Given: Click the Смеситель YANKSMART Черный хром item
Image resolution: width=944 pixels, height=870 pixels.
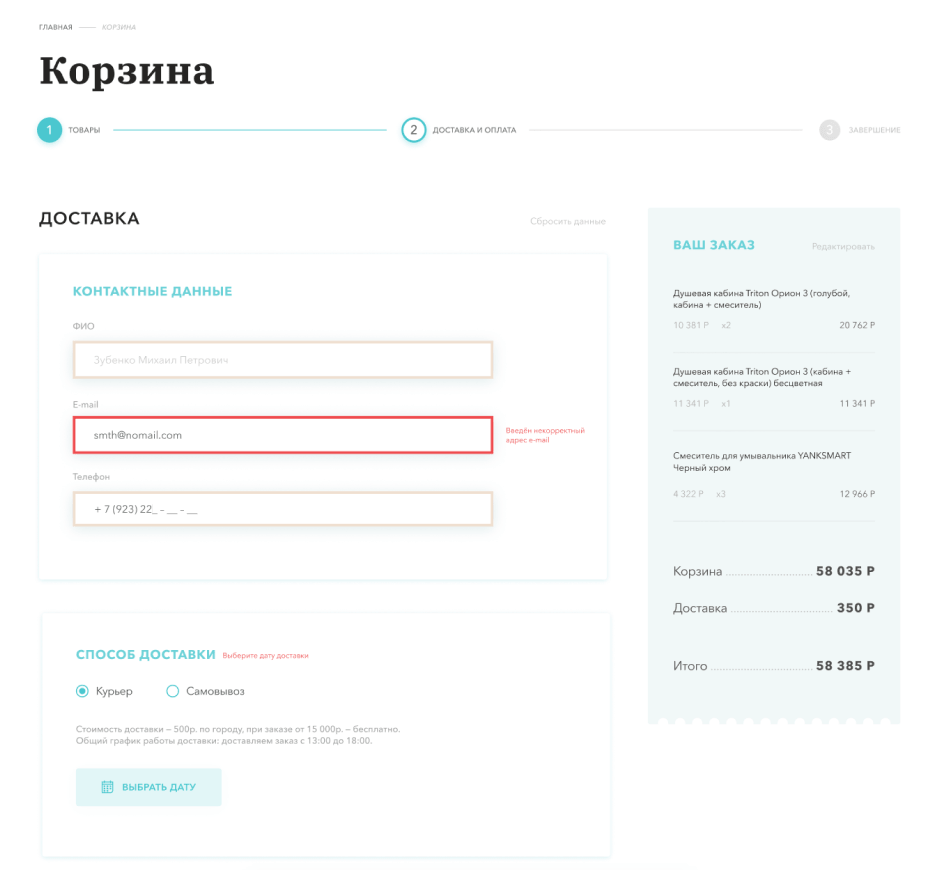Looking at the screenshot, I should tap(762, 462).
